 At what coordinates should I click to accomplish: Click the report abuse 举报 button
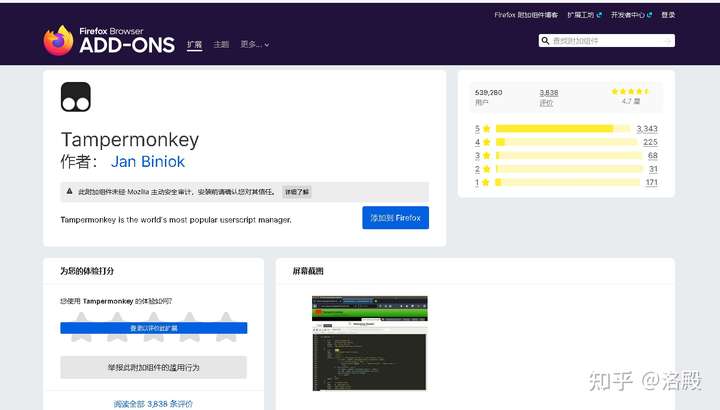[x=153, y=367]
